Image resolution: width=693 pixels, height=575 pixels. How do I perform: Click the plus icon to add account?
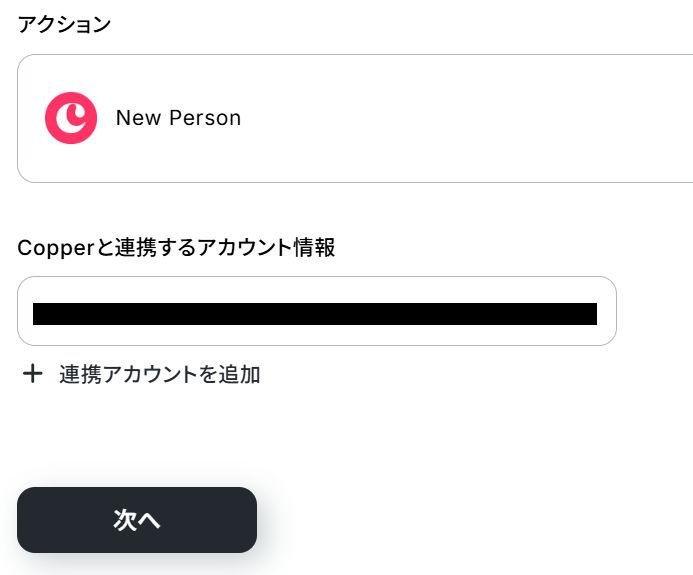click(33, 374)
